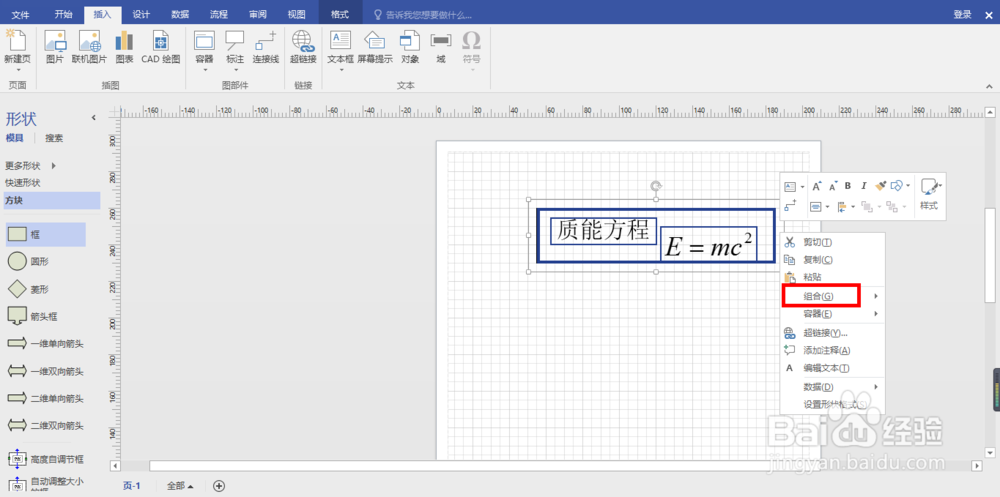Click increase font size in mini toolbar
Image resolution: width=1000 pixels, height=497 pixels.
click(816, 186)
